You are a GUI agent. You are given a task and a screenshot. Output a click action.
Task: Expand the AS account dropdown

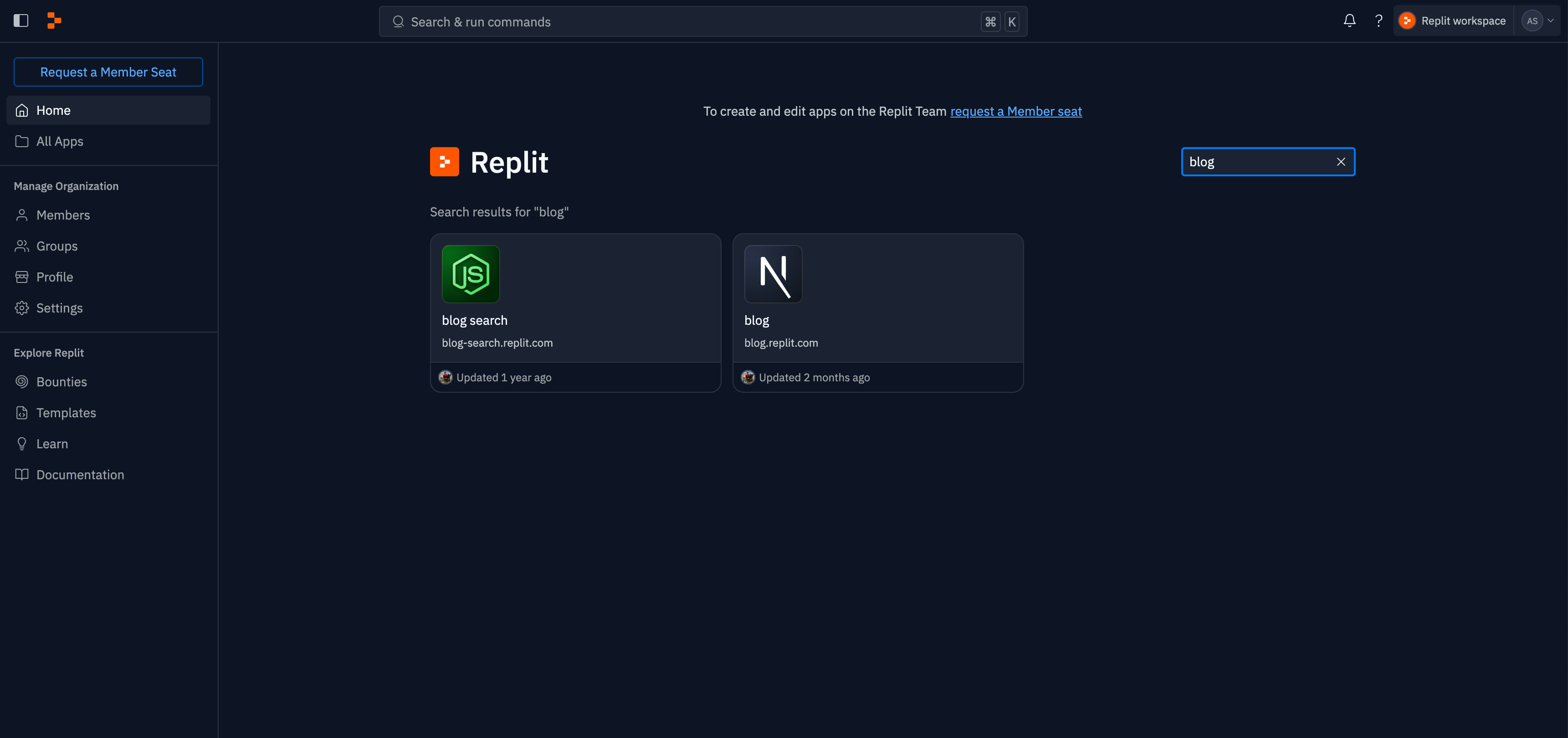[1539, 20]
